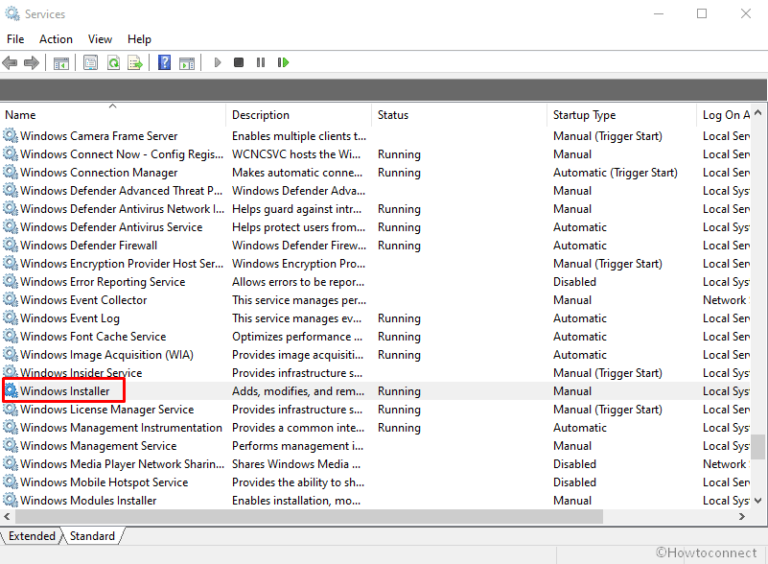The image size is (768, 564).
Task: Sort by the Name column header
Action: click(x=113, y=115)
